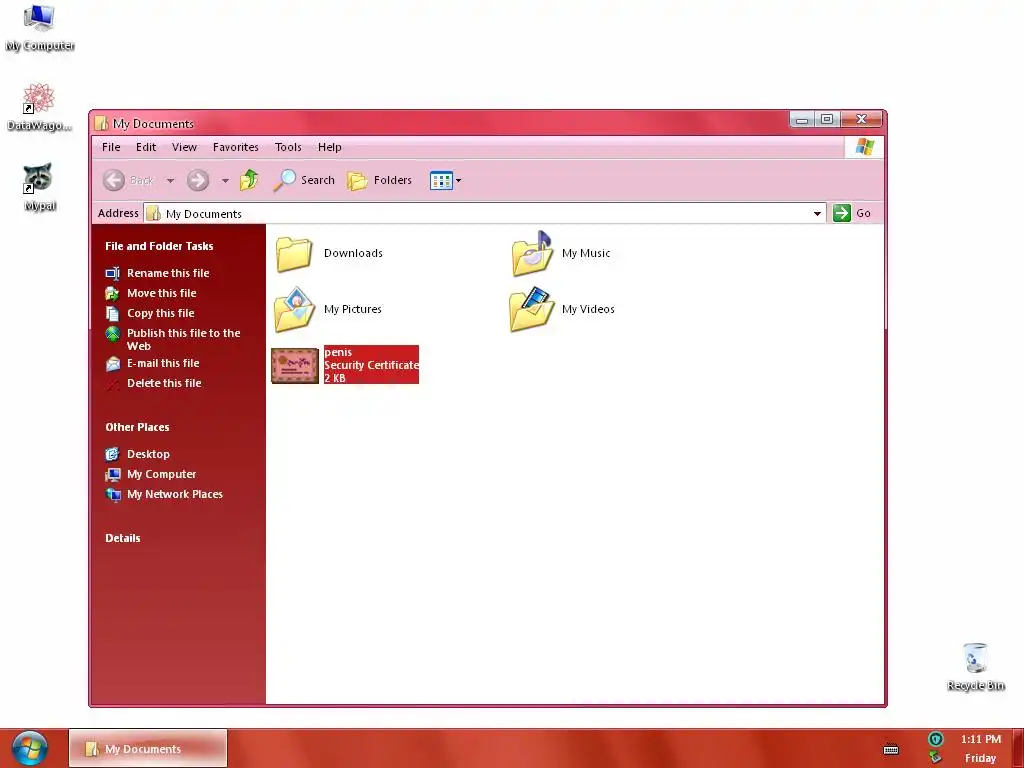Viewport: 1024px width, 768px height.
Task: Launch the DataWagon desktop shortcut
Action: (x=39, y=107)
